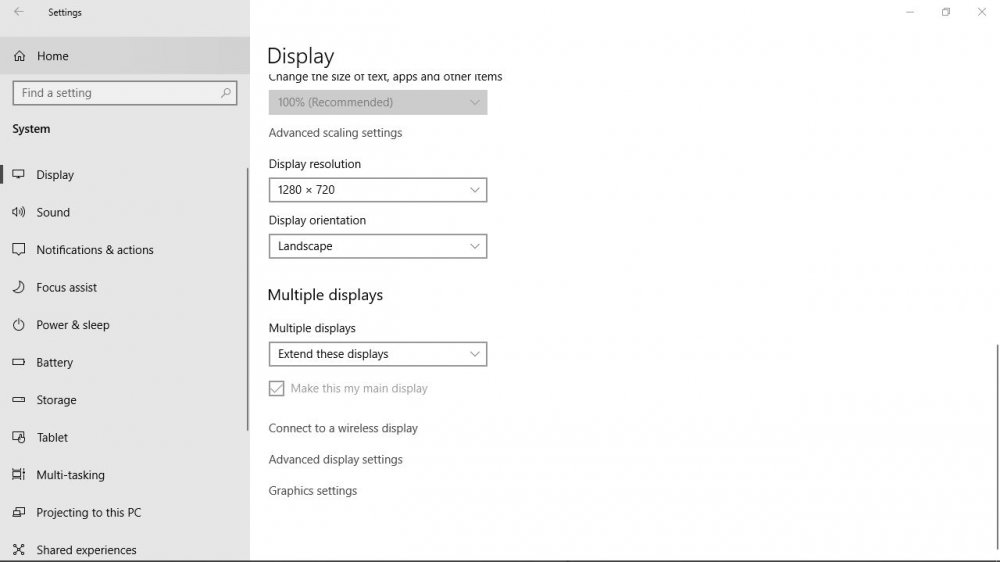
Task: Click the Focus assist moon icon
Action: click(x=18, y=287)
